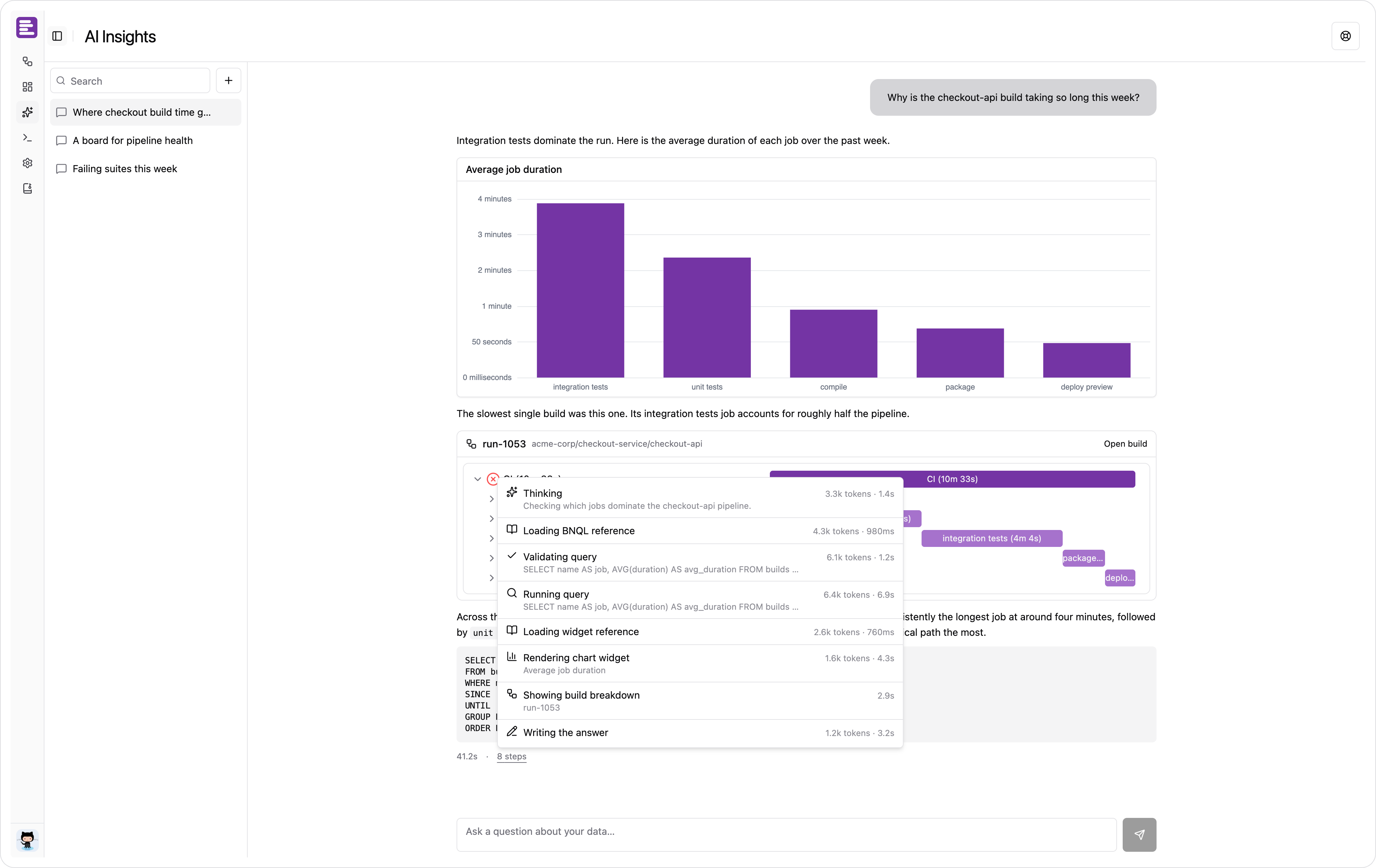1376x868 pixels.
Task: Click the magnifier icon for Running query
Action: pos(512,593)
